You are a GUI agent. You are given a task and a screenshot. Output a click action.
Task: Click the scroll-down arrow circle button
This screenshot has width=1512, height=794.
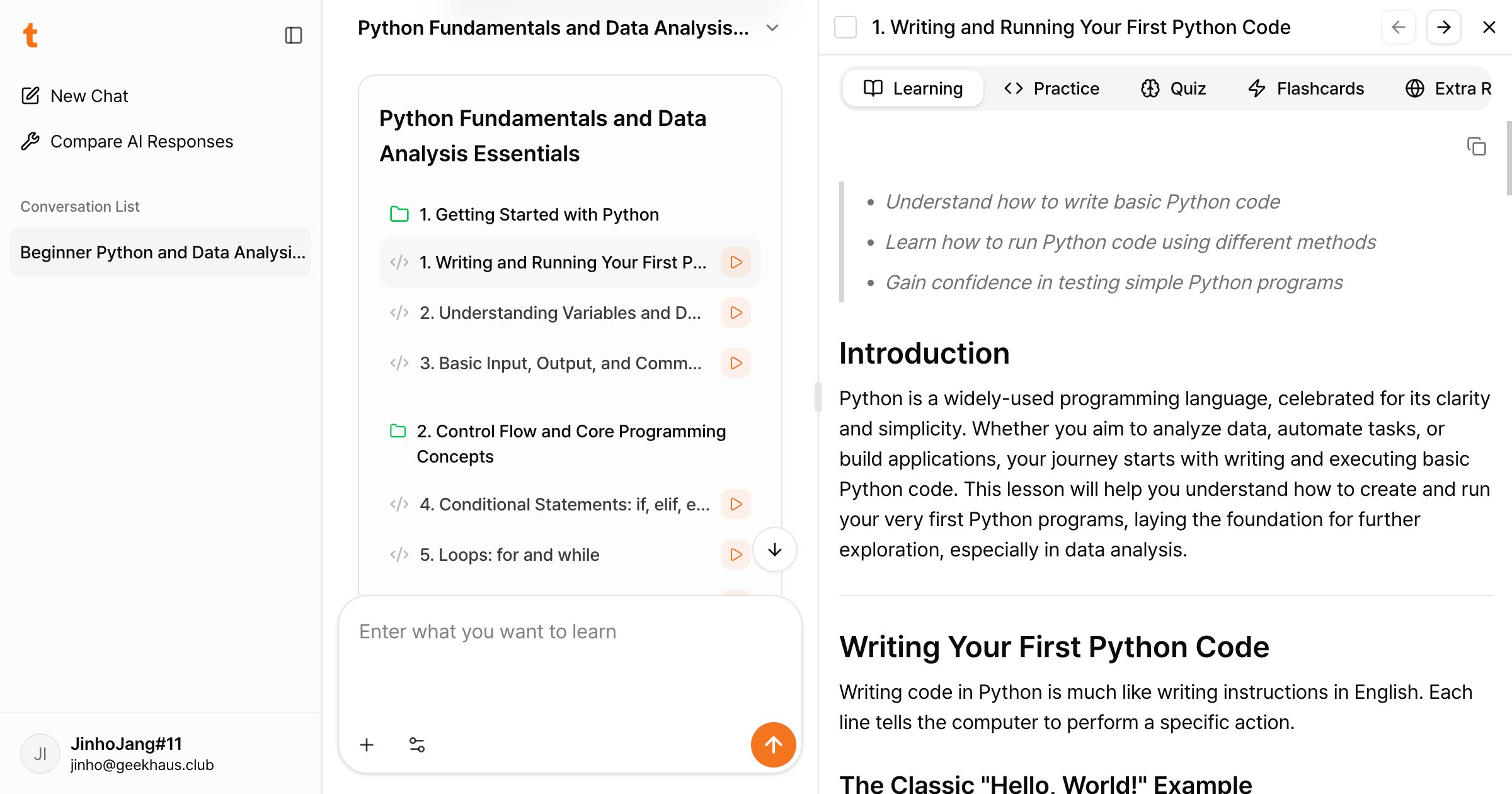(x=775, y=549)
